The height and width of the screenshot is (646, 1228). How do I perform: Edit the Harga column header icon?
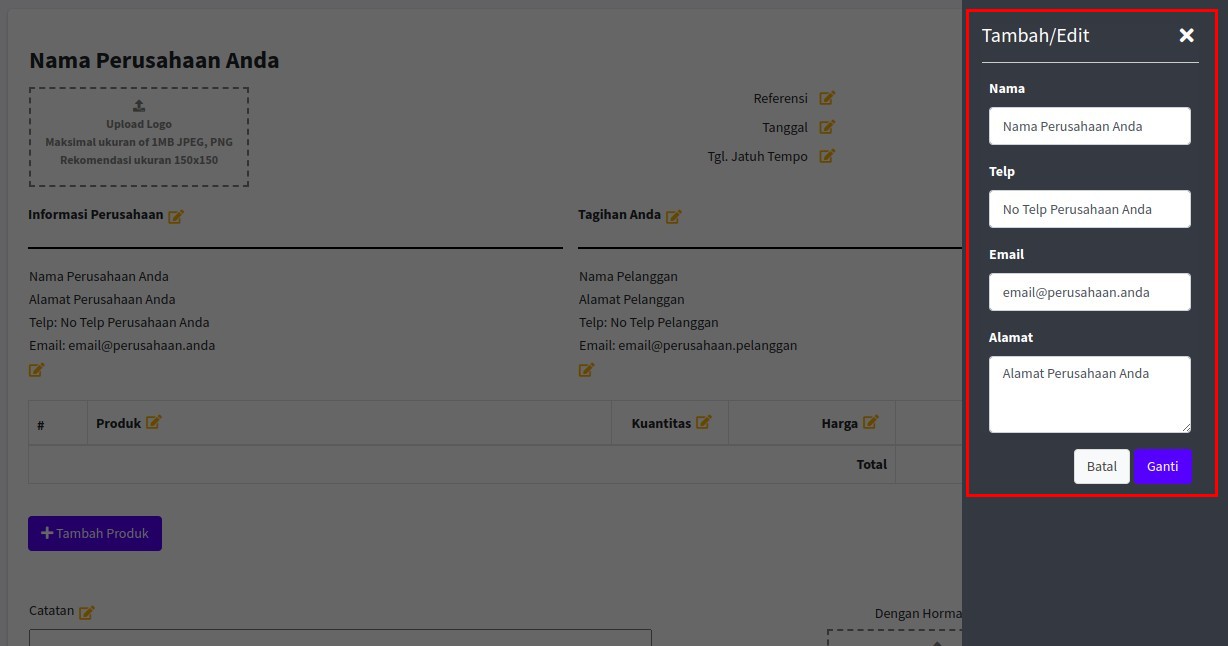[x=871, y=422]
